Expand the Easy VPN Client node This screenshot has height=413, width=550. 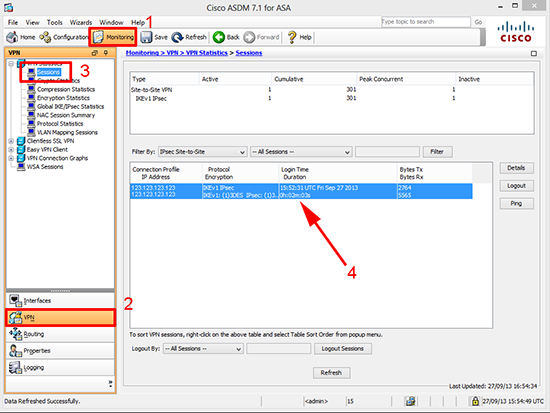click(x=11, y=149)
